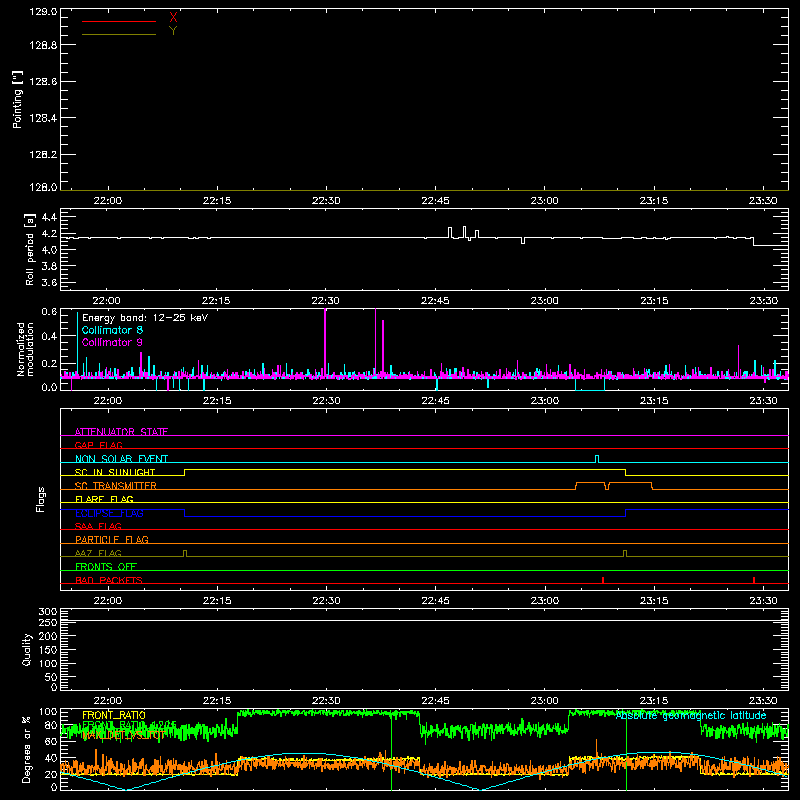Click 22:00 under the Pointing plot

[x=108, y=201]
